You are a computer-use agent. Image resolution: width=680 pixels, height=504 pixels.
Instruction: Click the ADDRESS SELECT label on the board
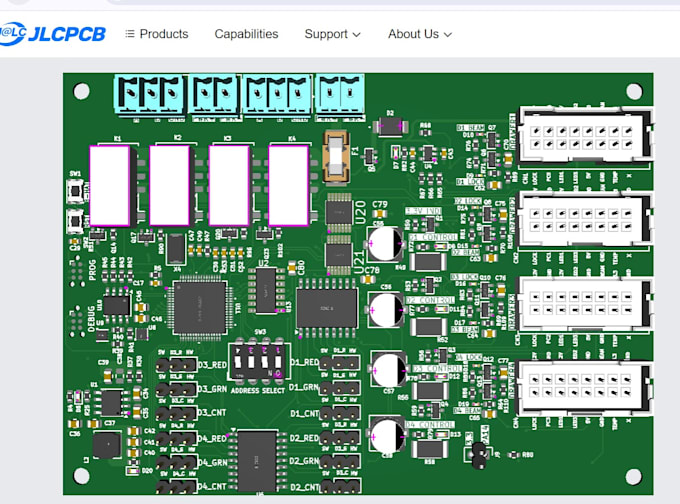tap(258, 390)
